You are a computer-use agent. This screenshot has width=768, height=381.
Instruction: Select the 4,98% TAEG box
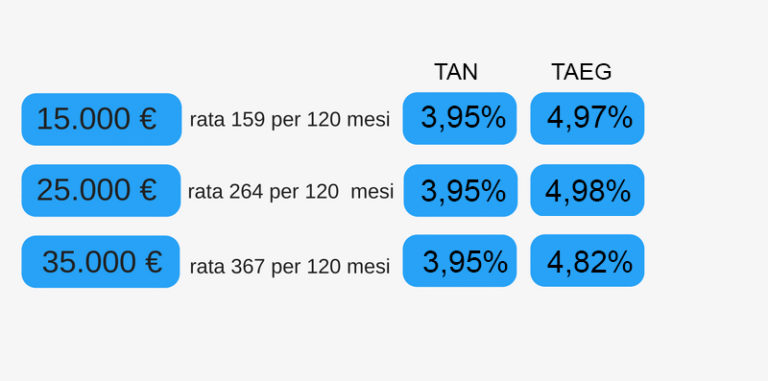587,190
